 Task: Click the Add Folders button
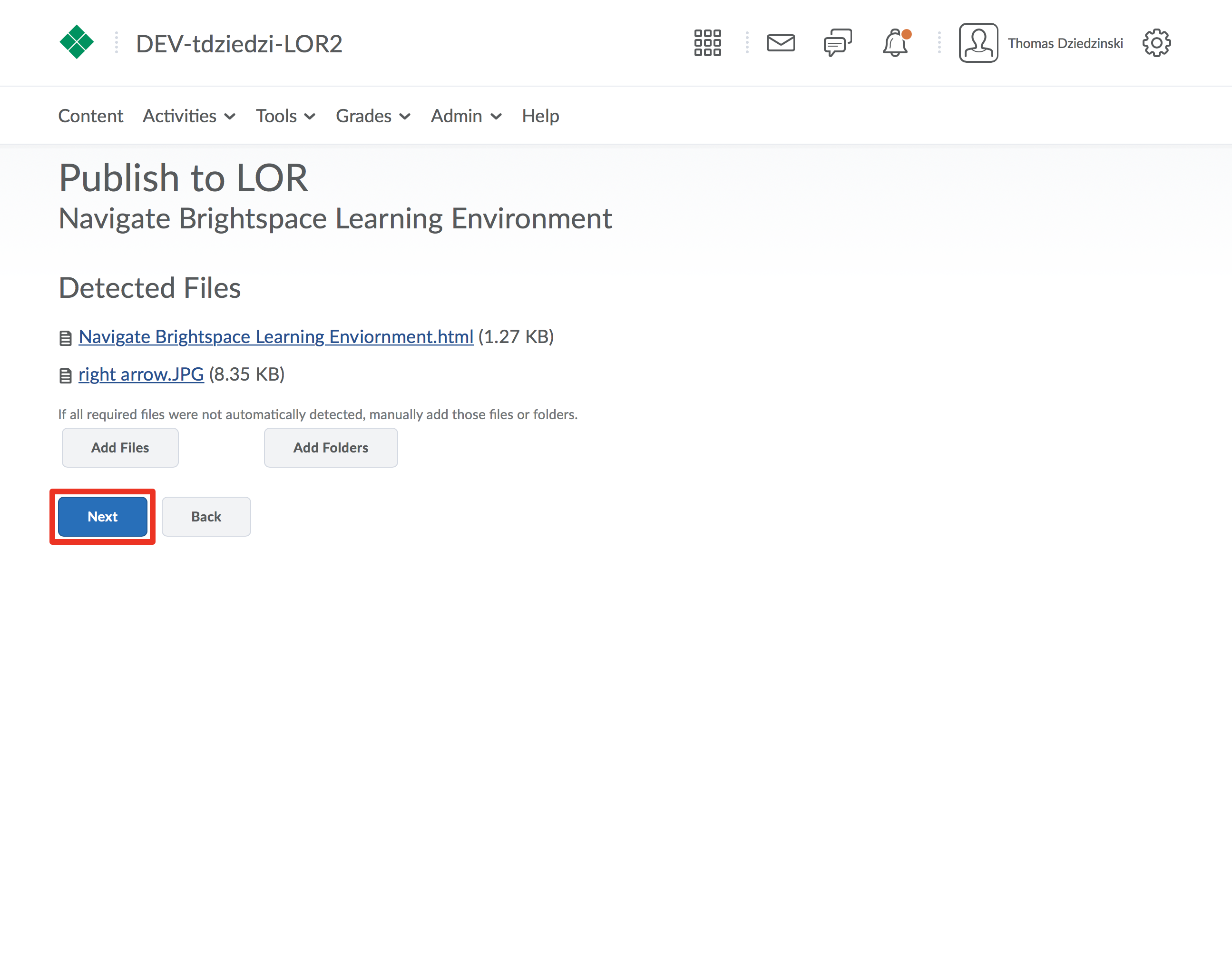[331, 447]
